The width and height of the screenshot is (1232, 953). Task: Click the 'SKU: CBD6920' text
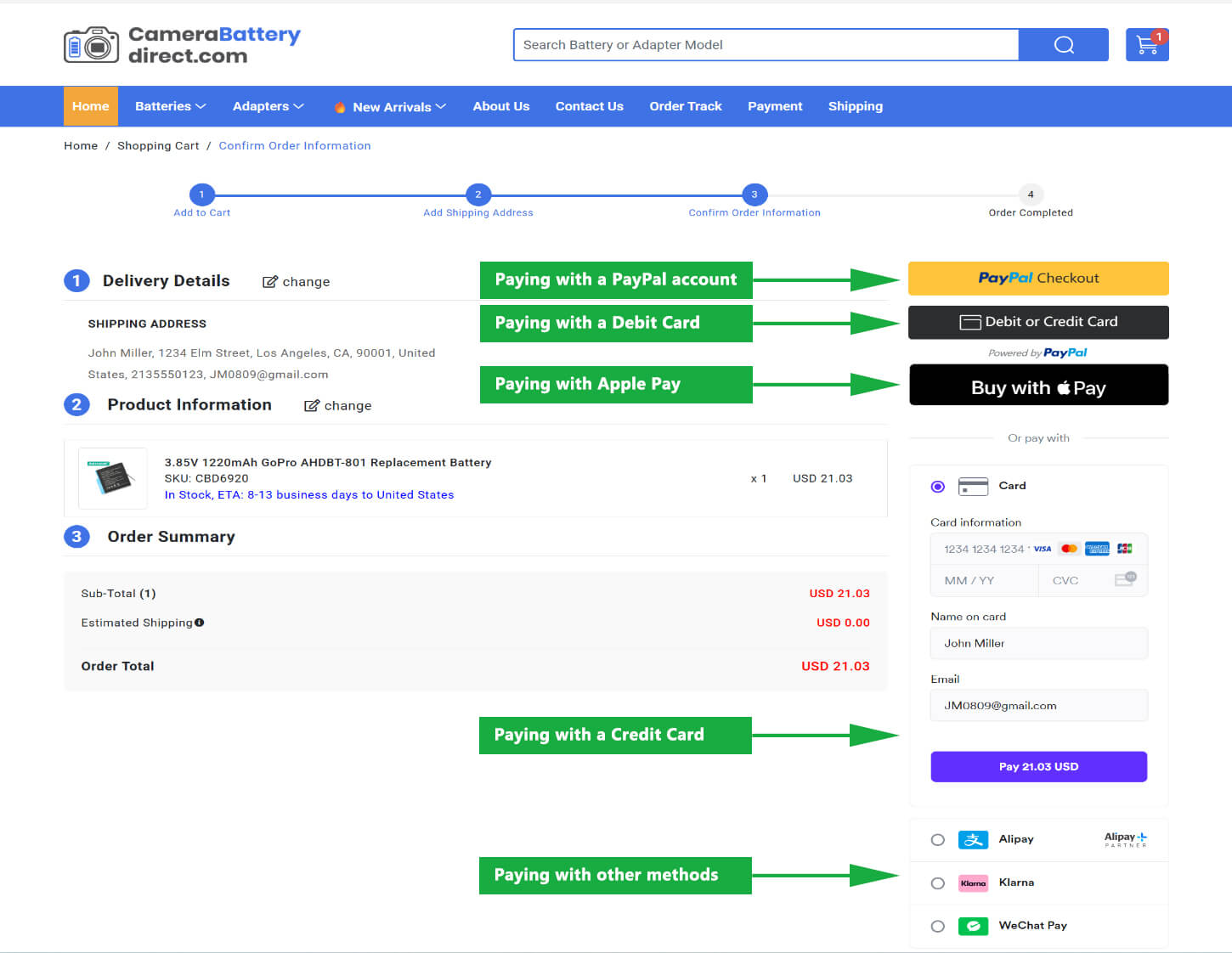(206, 479)
